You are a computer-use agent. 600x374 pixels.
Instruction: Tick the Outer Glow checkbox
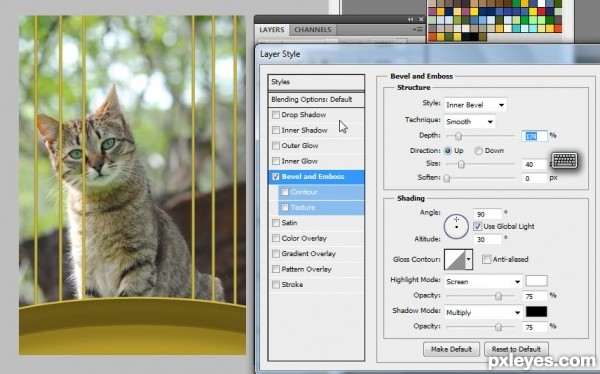pos(276,145)
